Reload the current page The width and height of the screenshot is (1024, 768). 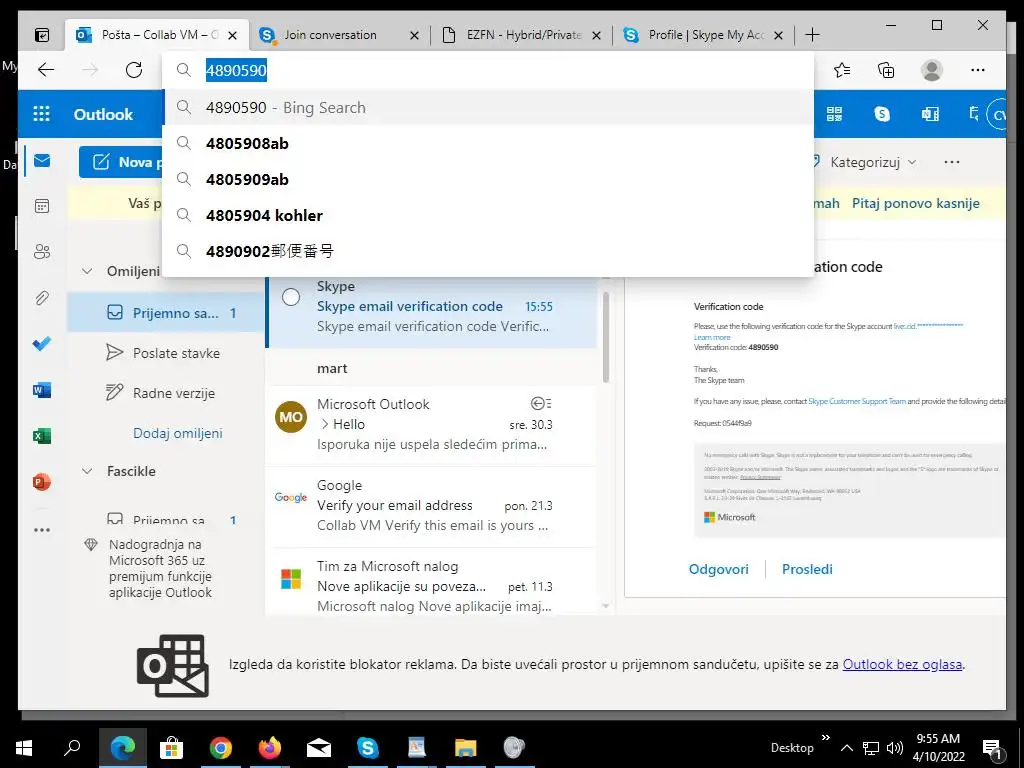[x=134, y=70]
